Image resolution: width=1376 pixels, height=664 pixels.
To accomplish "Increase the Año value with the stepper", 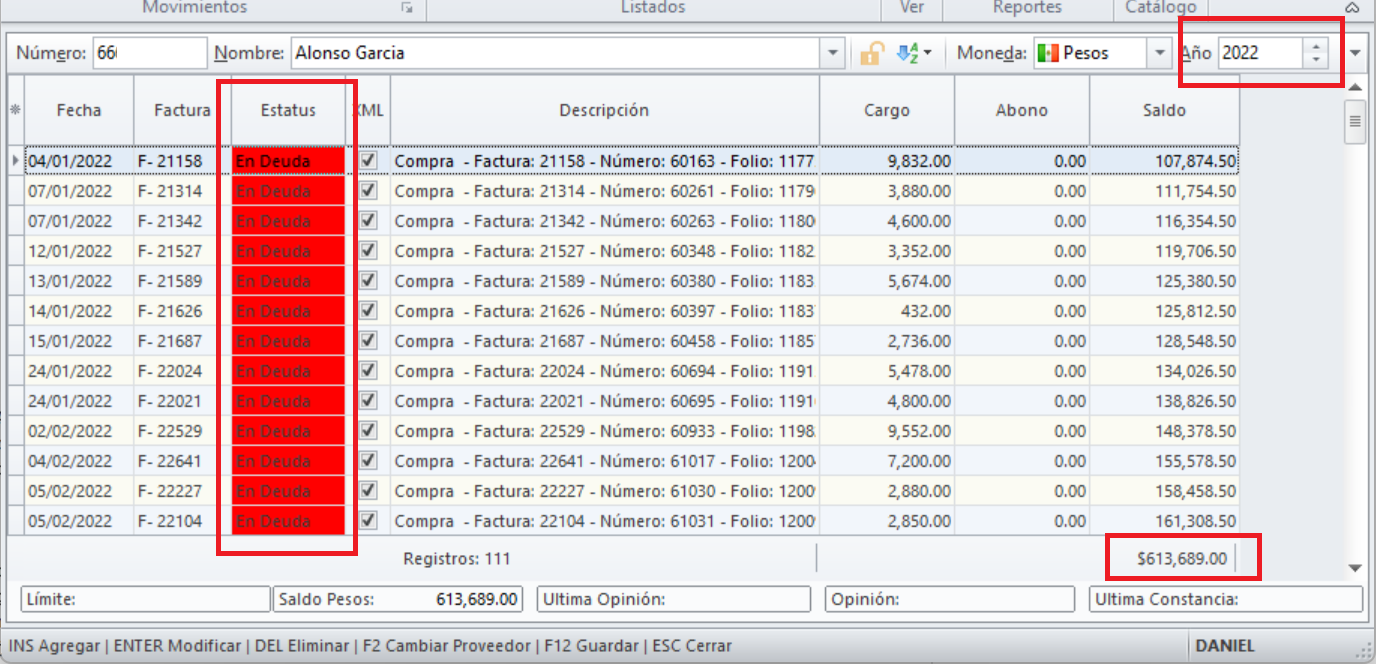I will 1315,46.
